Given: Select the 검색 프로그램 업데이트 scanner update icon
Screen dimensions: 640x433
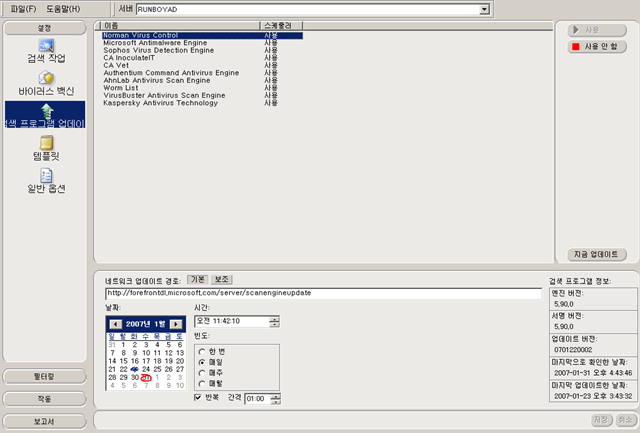Looking at the screenshot, I should (x=45, y=115).
